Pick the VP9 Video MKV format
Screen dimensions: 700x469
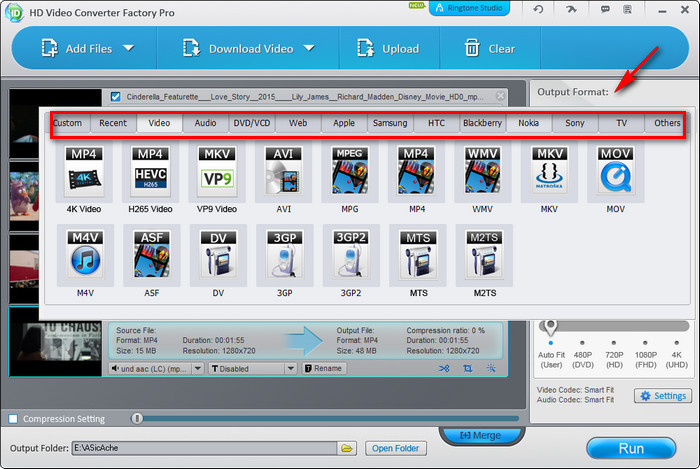[217, 172]
